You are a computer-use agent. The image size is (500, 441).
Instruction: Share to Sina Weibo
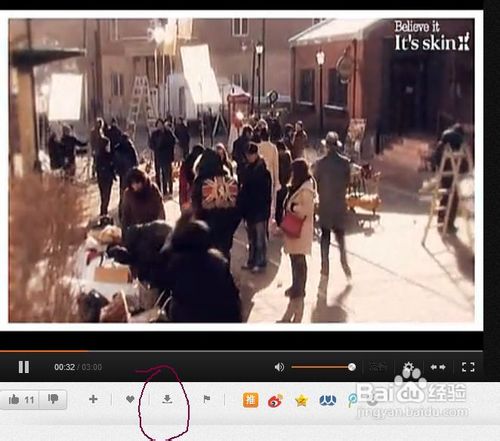(x=276, y=400)
